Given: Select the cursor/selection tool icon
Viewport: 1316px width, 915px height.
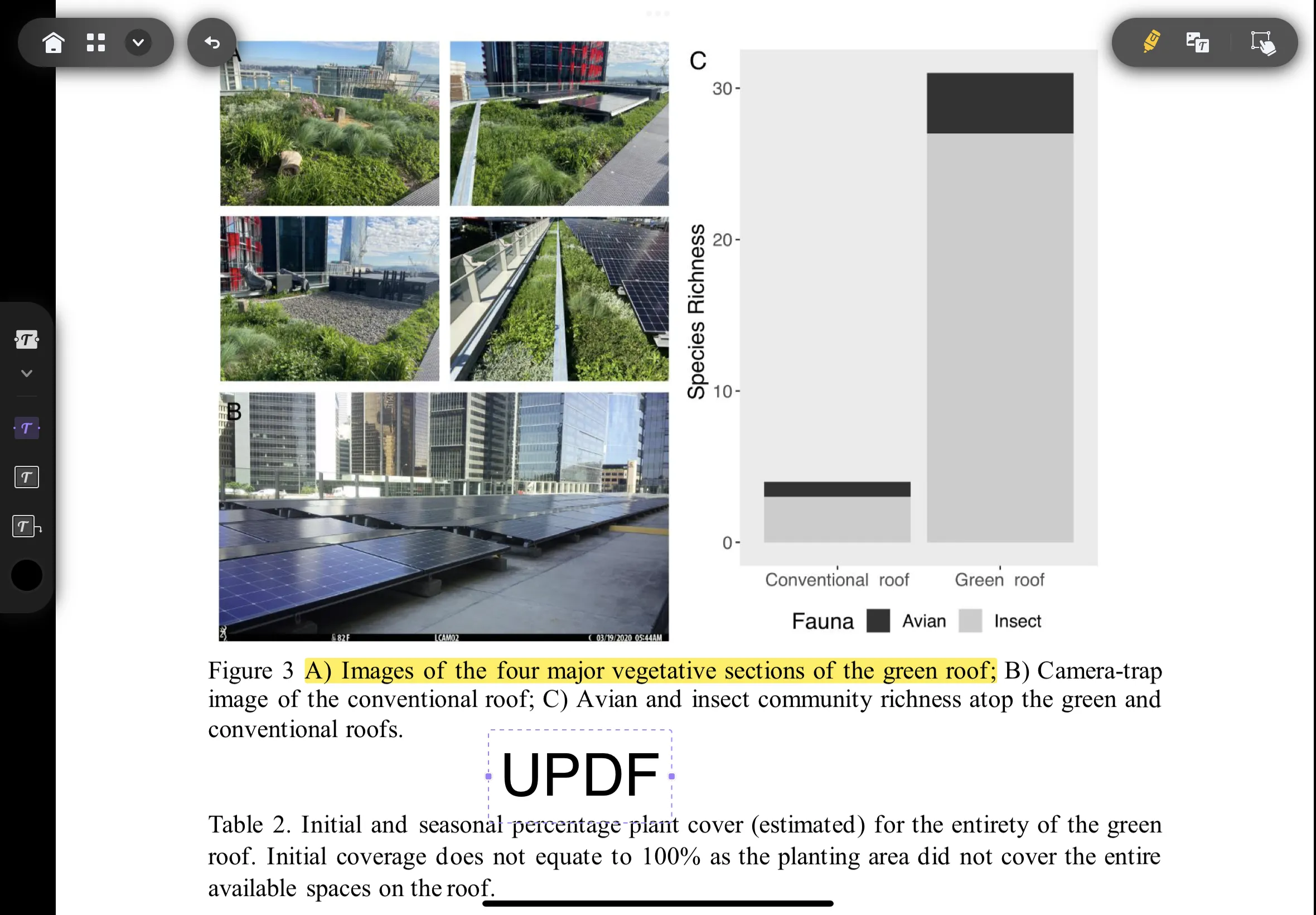Looking at the screenshot, I should point(1262,44).
